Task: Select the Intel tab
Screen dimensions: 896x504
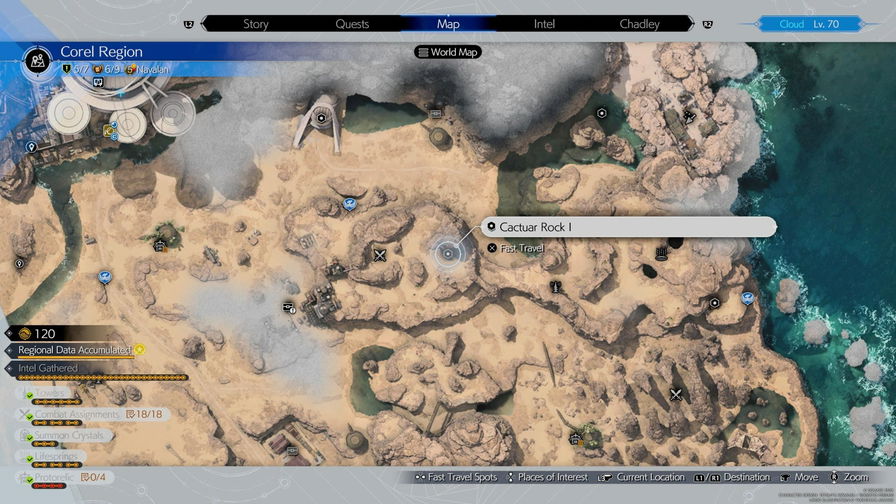Action: (544, 24)
